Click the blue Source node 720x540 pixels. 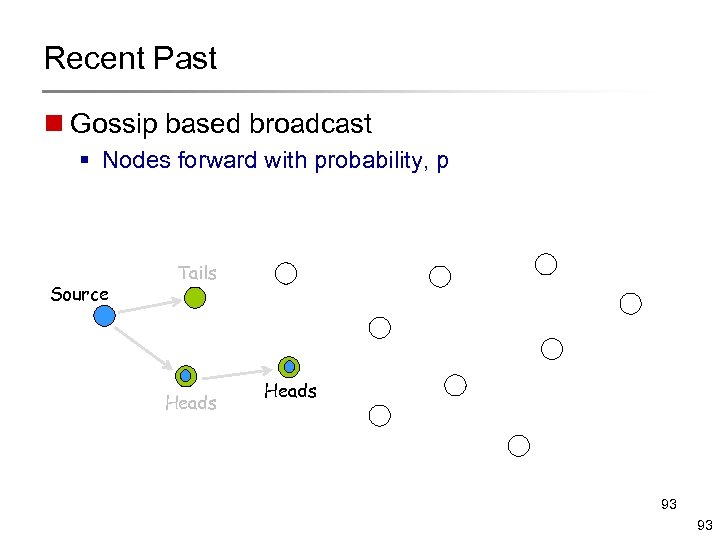click(105, 316)
